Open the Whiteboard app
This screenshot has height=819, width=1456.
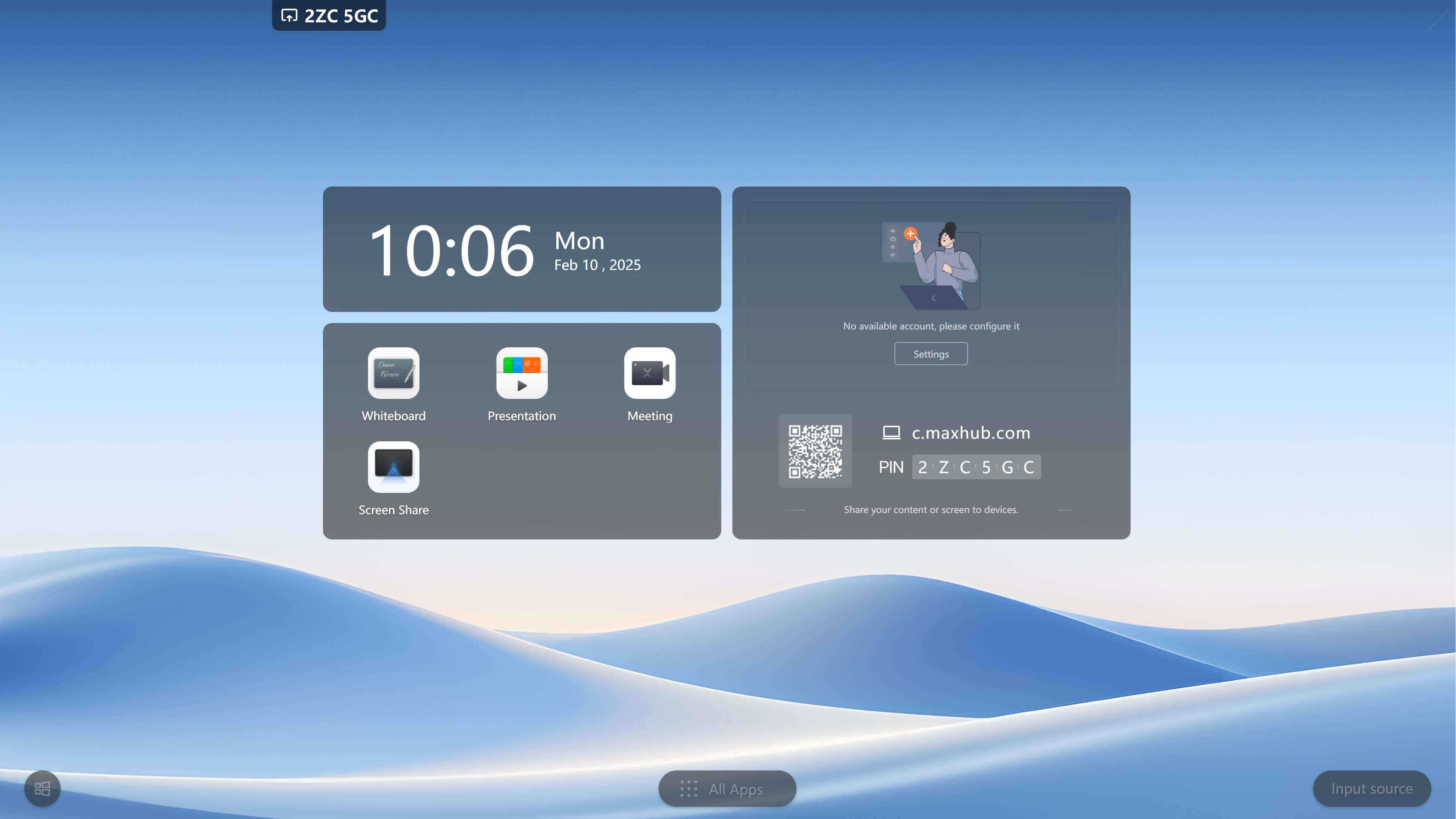393,373
